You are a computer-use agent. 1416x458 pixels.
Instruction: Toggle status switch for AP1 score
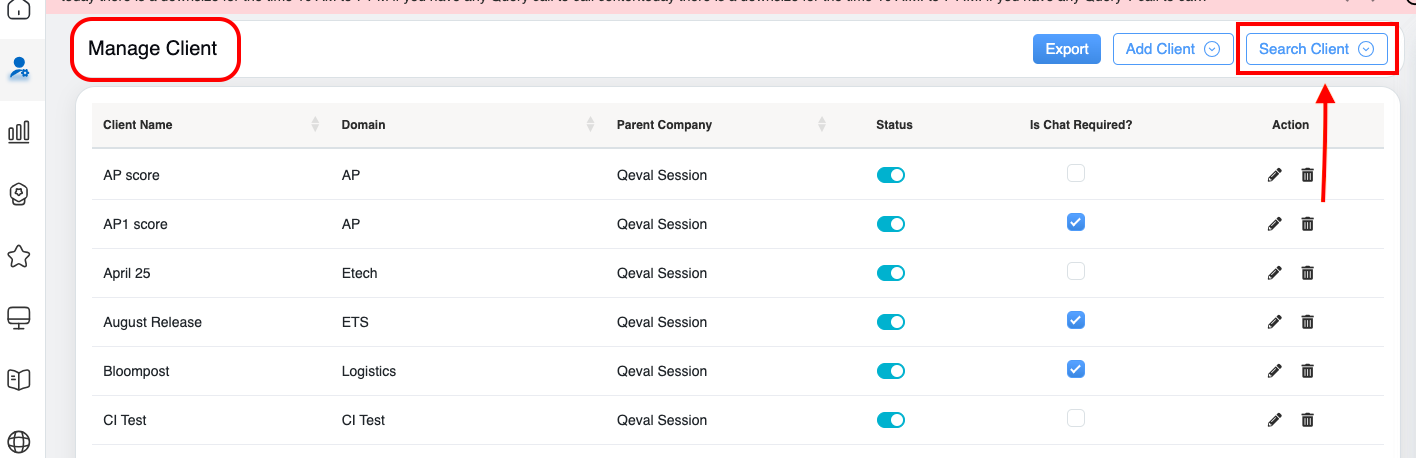[890, 224]
